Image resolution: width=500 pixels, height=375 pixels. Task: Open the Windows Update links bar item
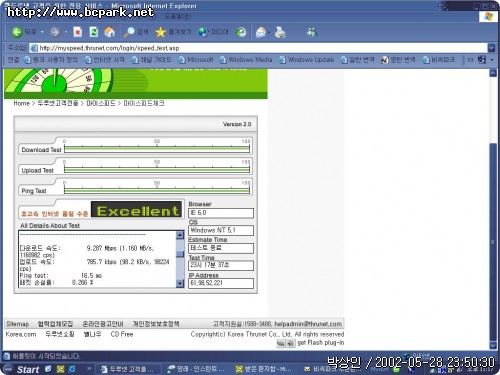pos(307,60)
